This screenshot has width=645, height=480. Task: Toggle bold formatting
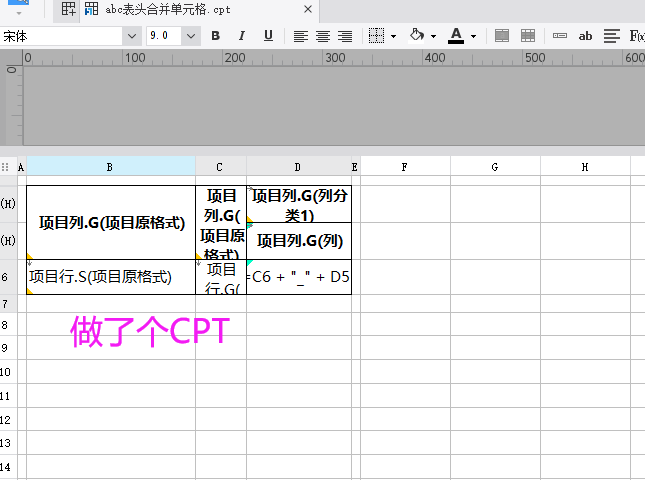[x=215, y=36]
